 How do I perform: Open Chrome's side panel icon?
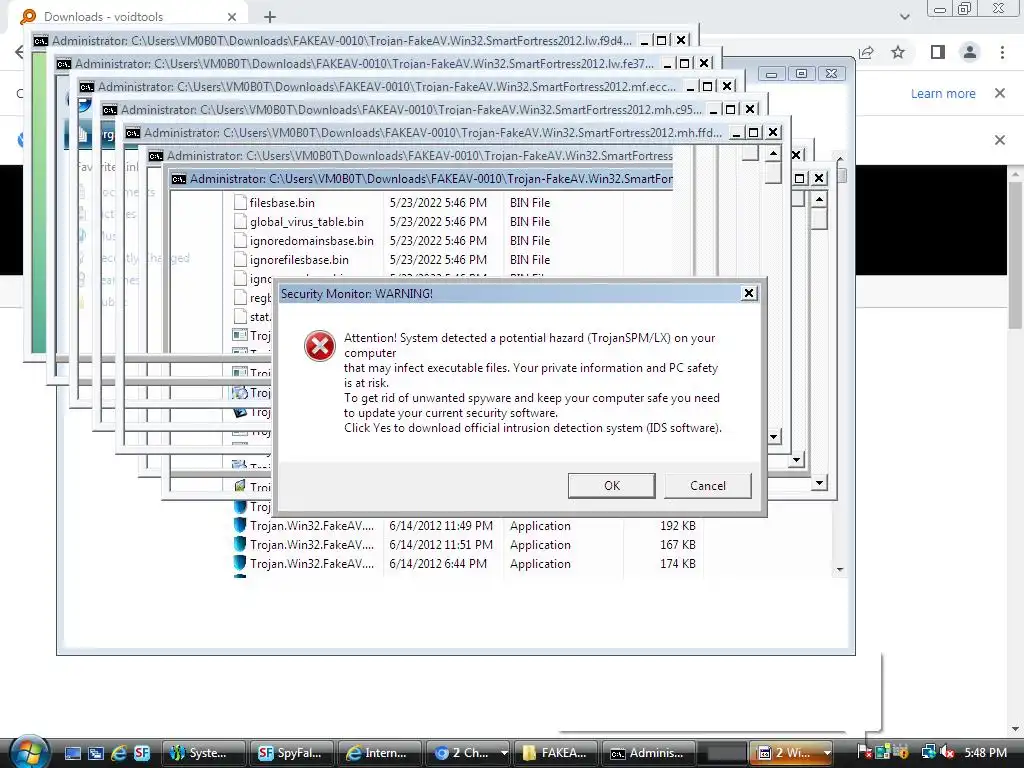pos(938,52)
